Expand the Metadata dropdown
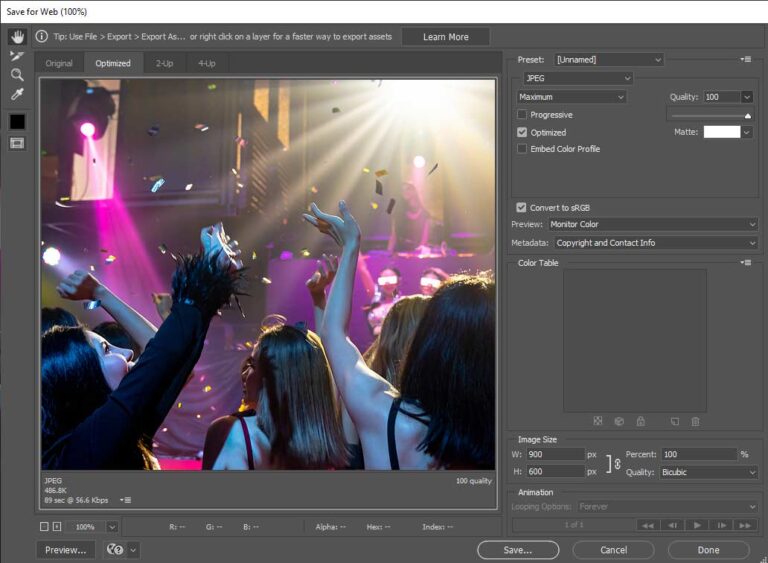Image resolution: width=768 pixels, height=563 pixels. point(655,243)
